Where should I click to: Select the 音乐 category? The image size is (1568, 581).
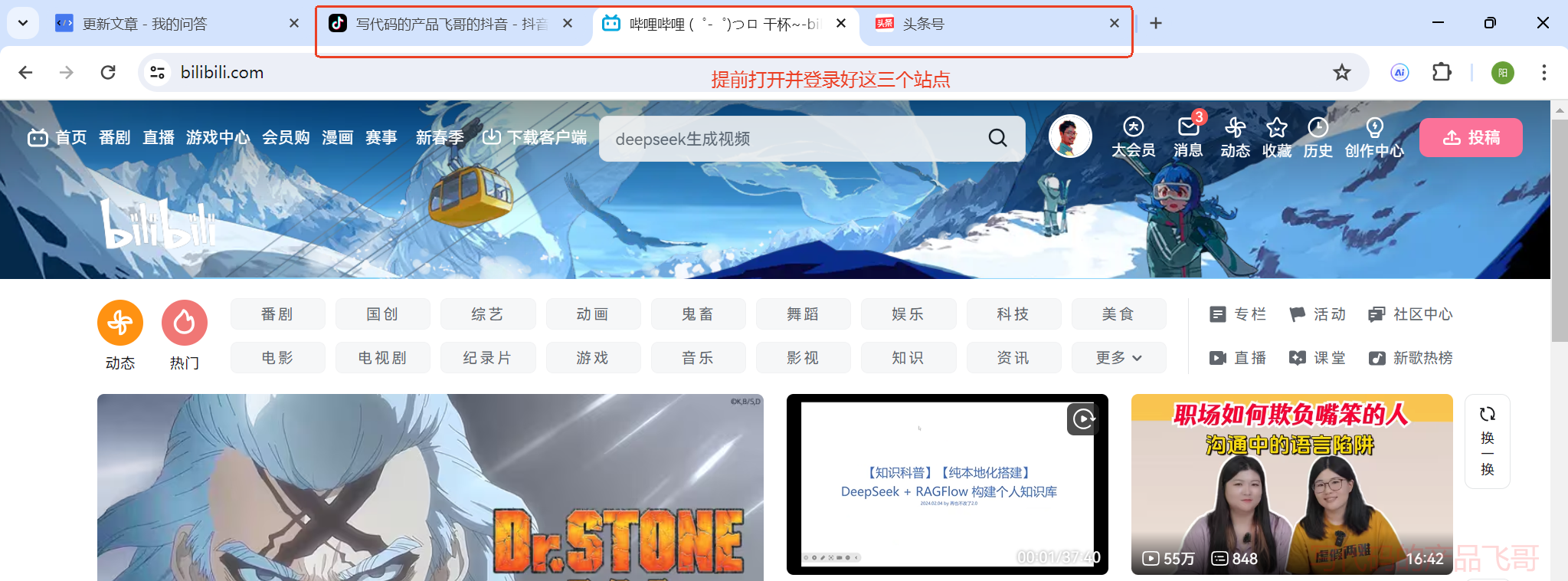click(698, 358)
